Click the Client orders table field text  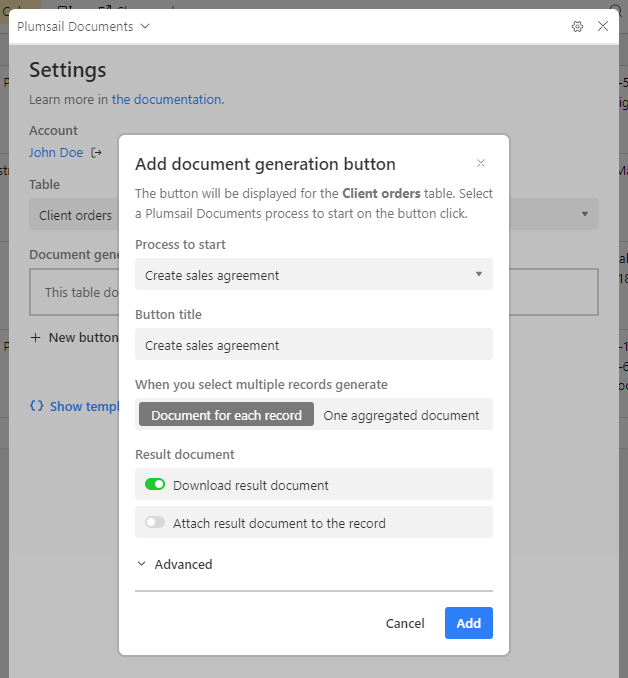point(75,215)
